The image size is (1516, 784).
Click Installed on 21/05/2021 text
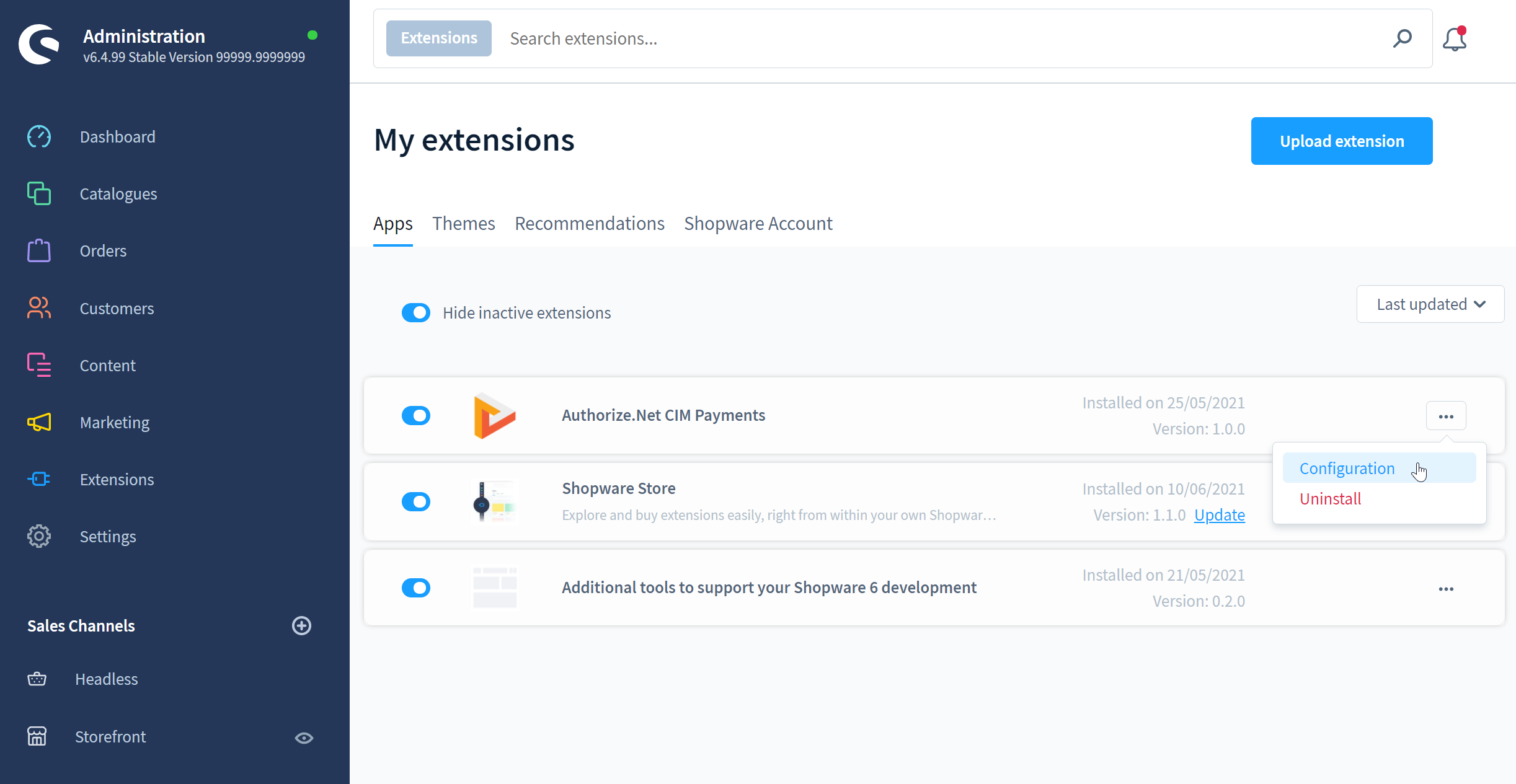[x=1163, y=575]
